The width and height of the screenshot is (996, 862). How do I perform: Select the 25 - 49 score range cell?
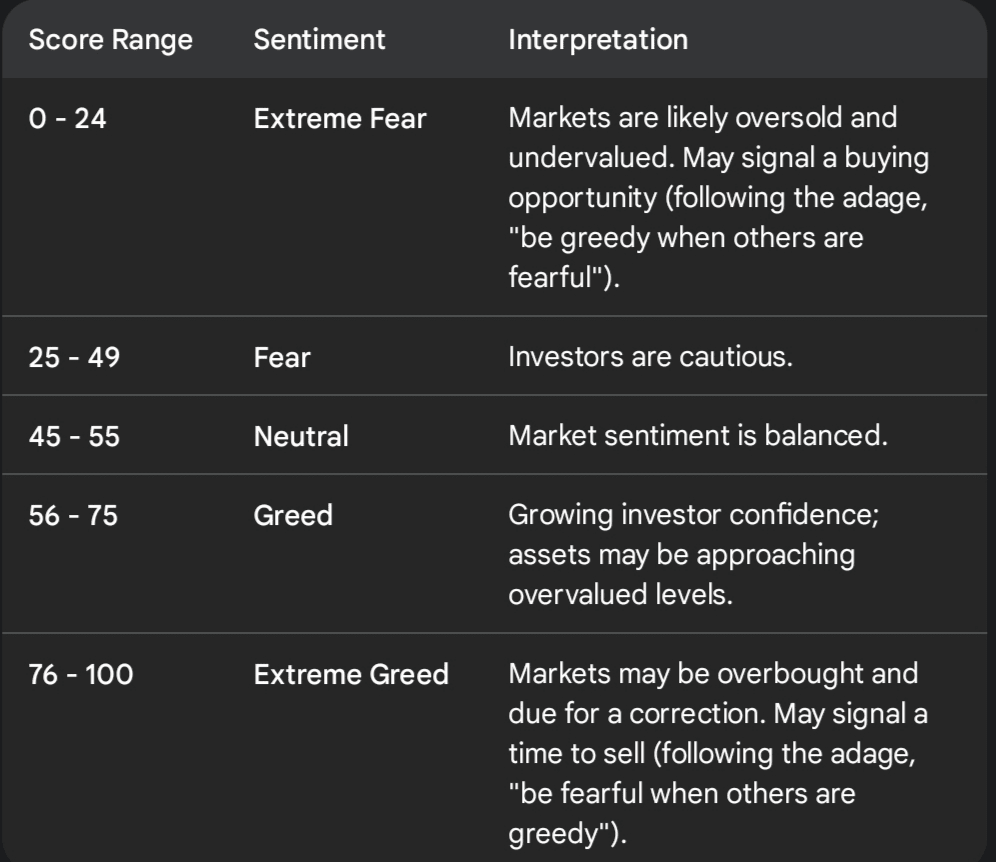click(75, 357)
